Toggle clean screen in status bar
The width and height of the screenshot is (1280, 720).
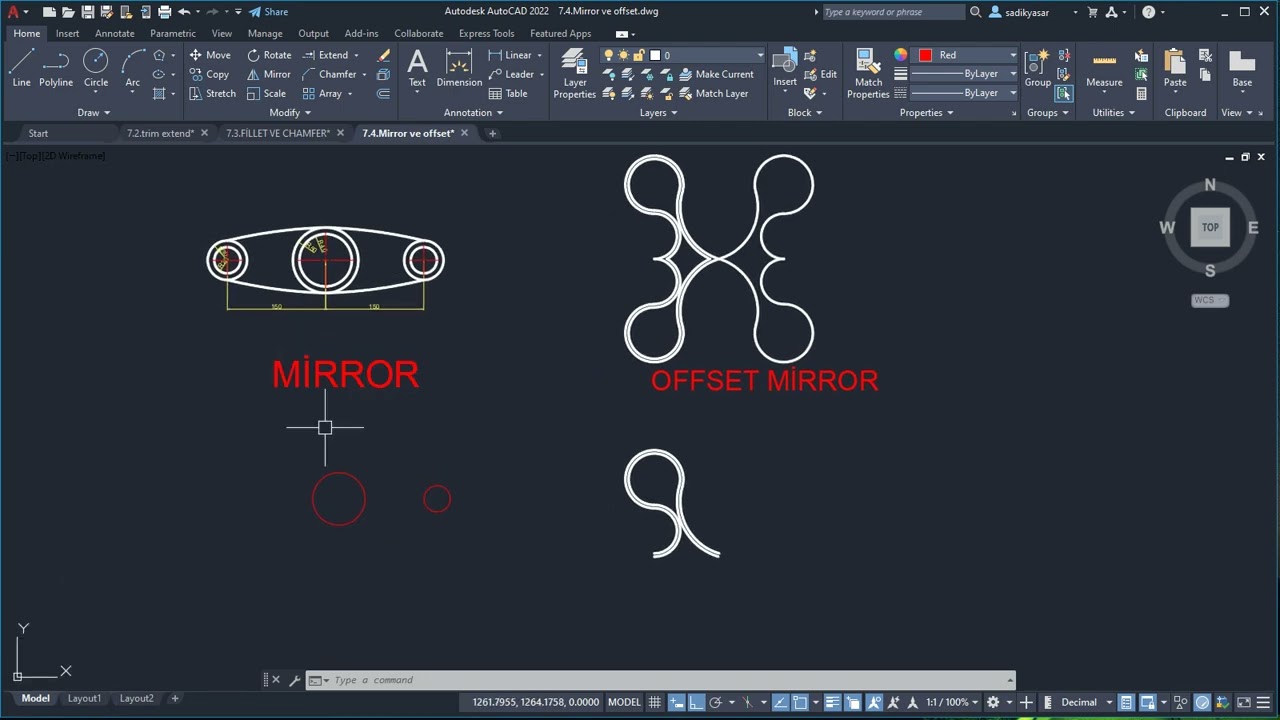tap(1244, 702)
